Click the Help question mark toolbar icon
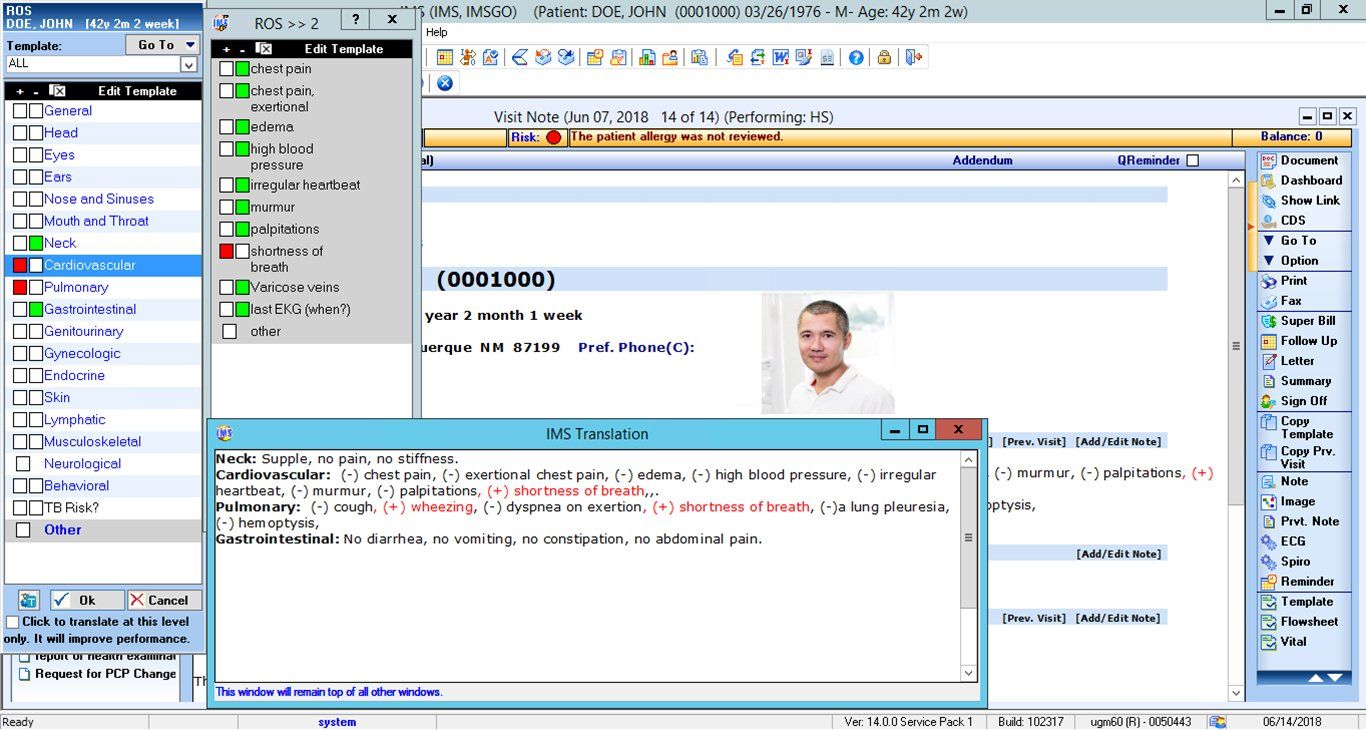This screenshot has height=730, width=1366. [x=858, y=57]
